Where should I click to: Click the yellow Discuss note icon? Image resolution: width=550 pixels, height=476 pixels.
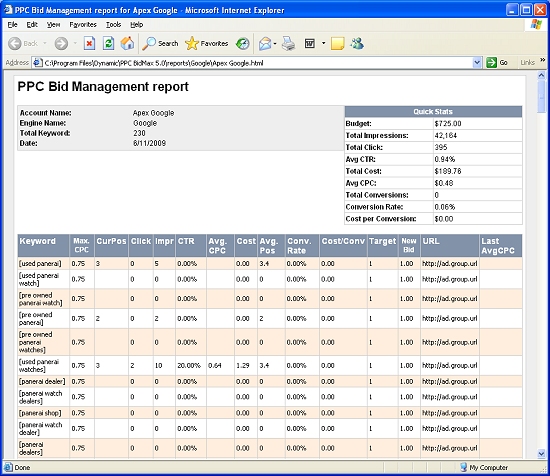pyautogui.click(x=337, y=43)
